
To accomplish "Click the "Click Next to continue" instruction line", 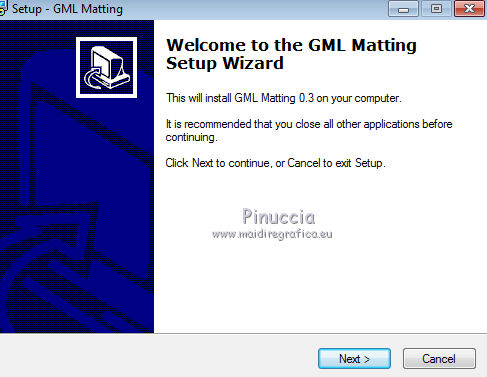I will (x=275, y=163).
